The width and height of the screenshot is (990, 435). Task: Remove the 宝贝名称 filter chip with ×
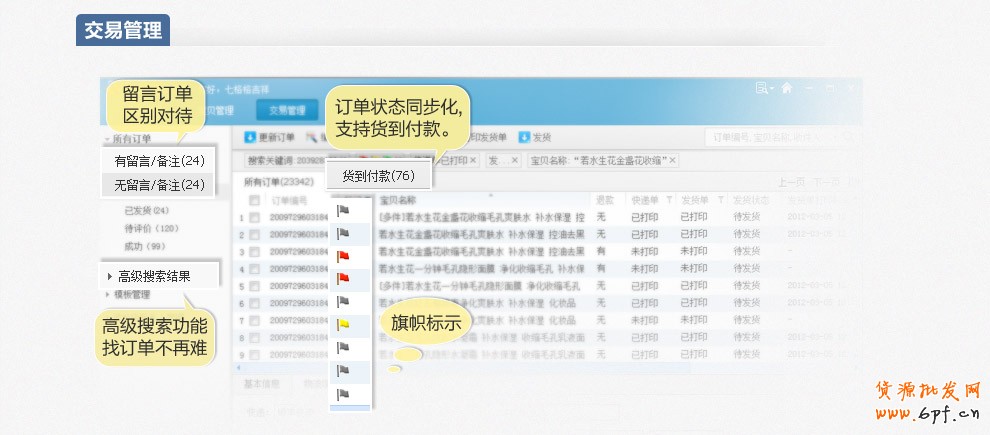click(x=672, y=160)
